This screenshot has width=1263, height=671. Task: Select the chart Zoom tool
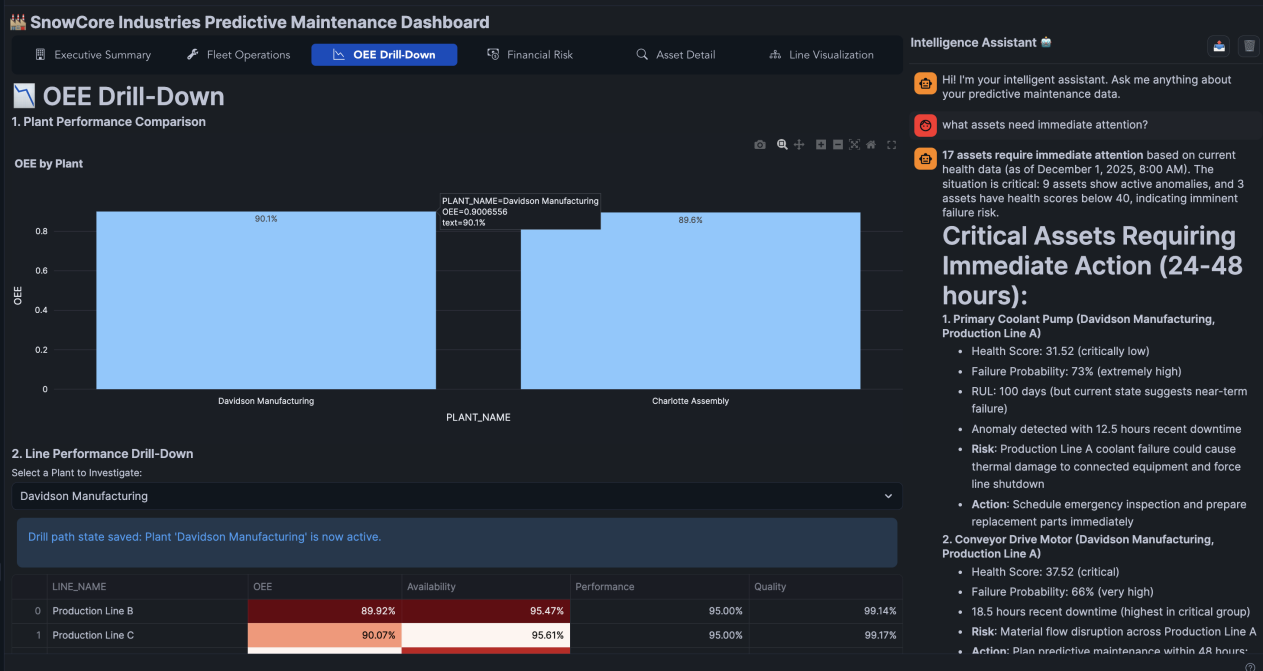(x=782, y=145)
